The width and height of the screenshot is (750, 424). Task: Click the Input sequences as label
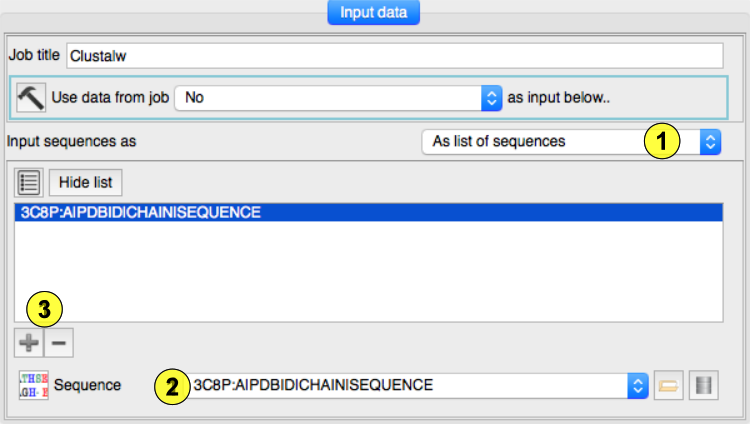tap(71, 141)
